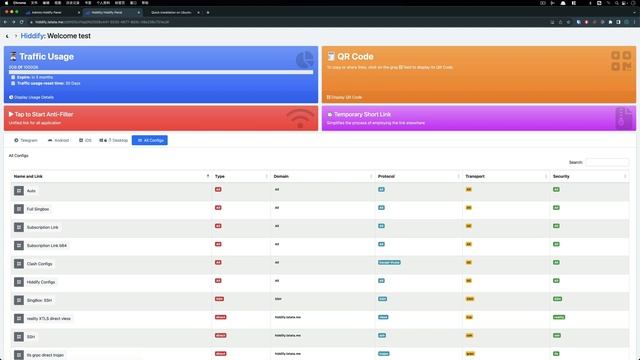Viewport: 640px width, 360px height.
Task: Open the Chrome three-dot menu
Action: click(x=634, y=22)
